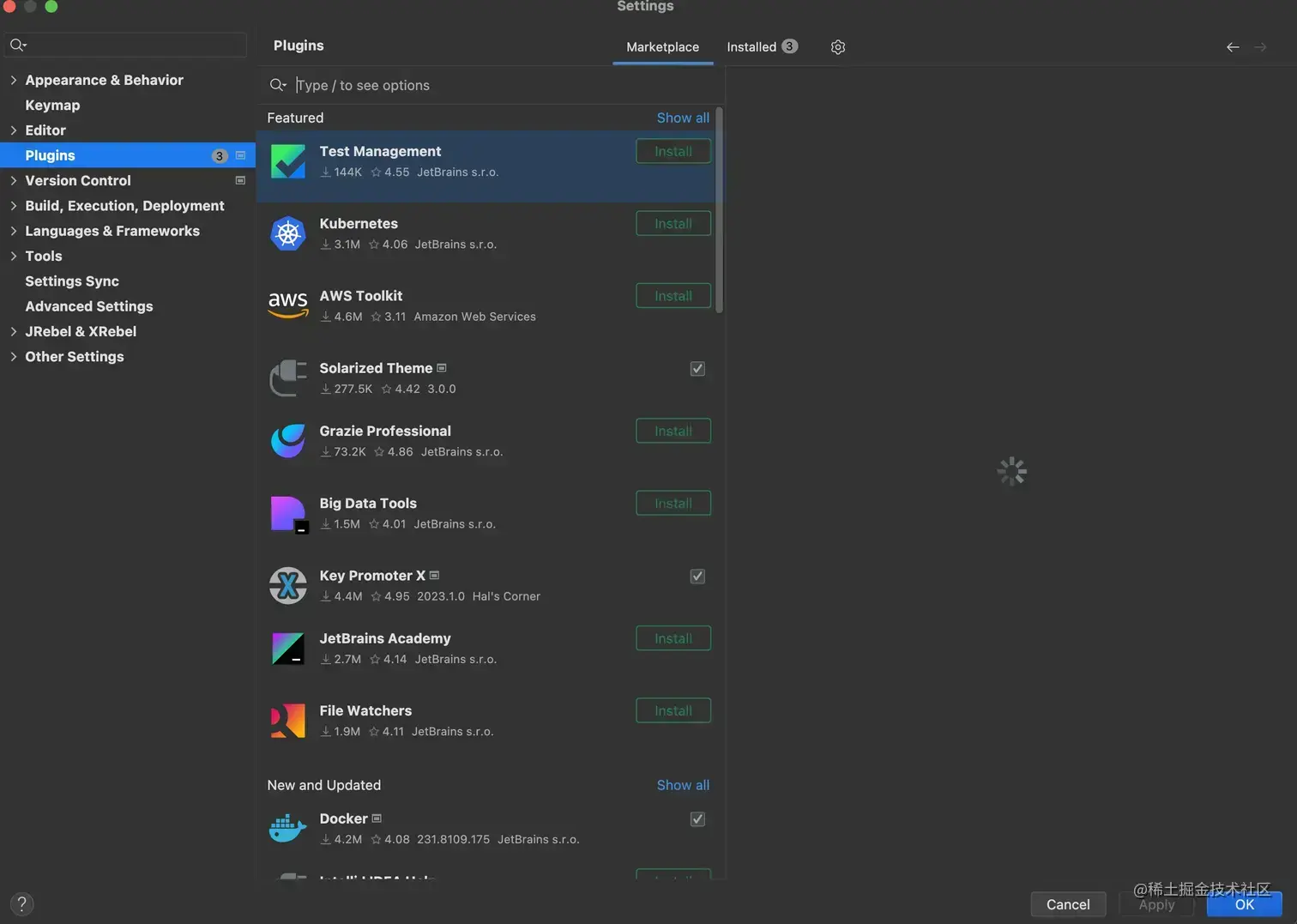Click the Solarized Theme plug icon
This screenshot has height=924, width=1297.
288,377
